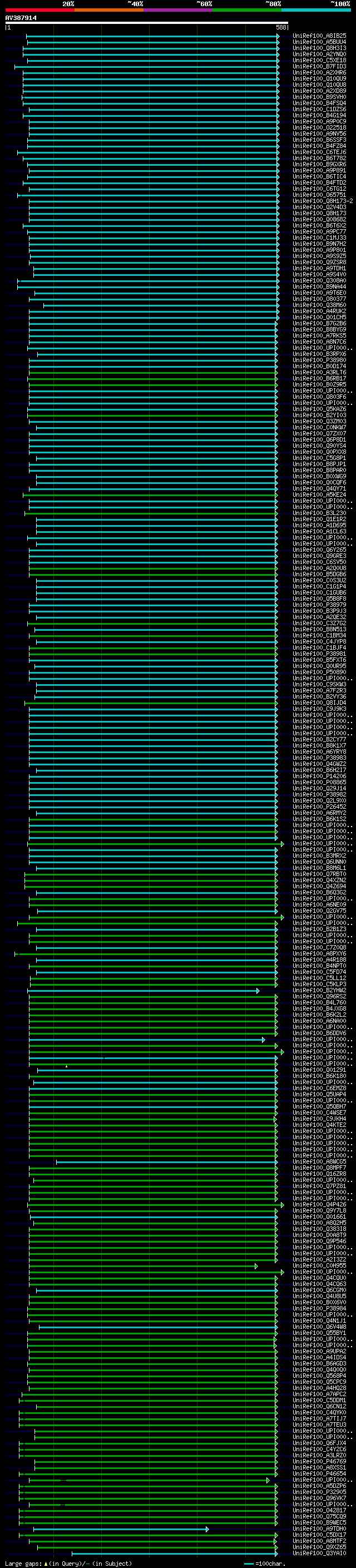Select label UniRef100_P08865
The height and width of the screenshot is (1568, 356).
[319, 782]
